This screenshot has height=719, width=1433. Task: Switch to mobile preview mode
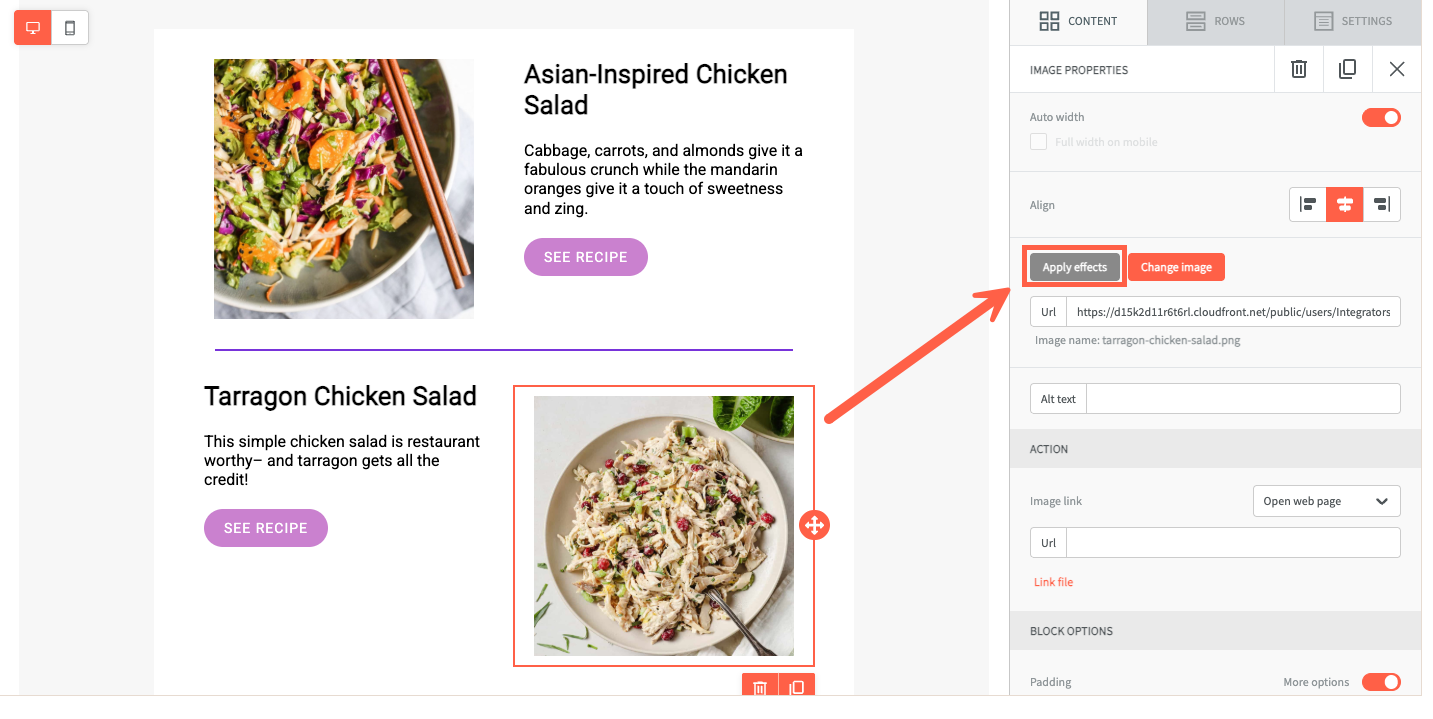[x=70, y=28]
